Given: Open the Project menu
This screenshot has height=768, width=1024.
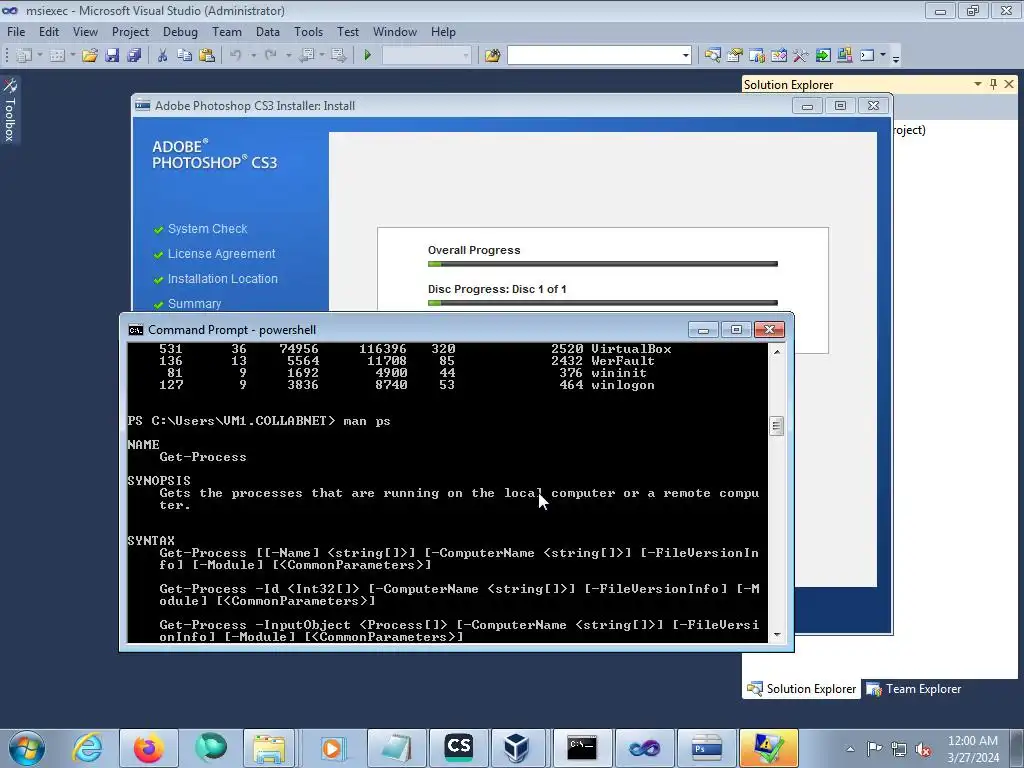Looking at the screenshot, I should [x=130, y=31].
